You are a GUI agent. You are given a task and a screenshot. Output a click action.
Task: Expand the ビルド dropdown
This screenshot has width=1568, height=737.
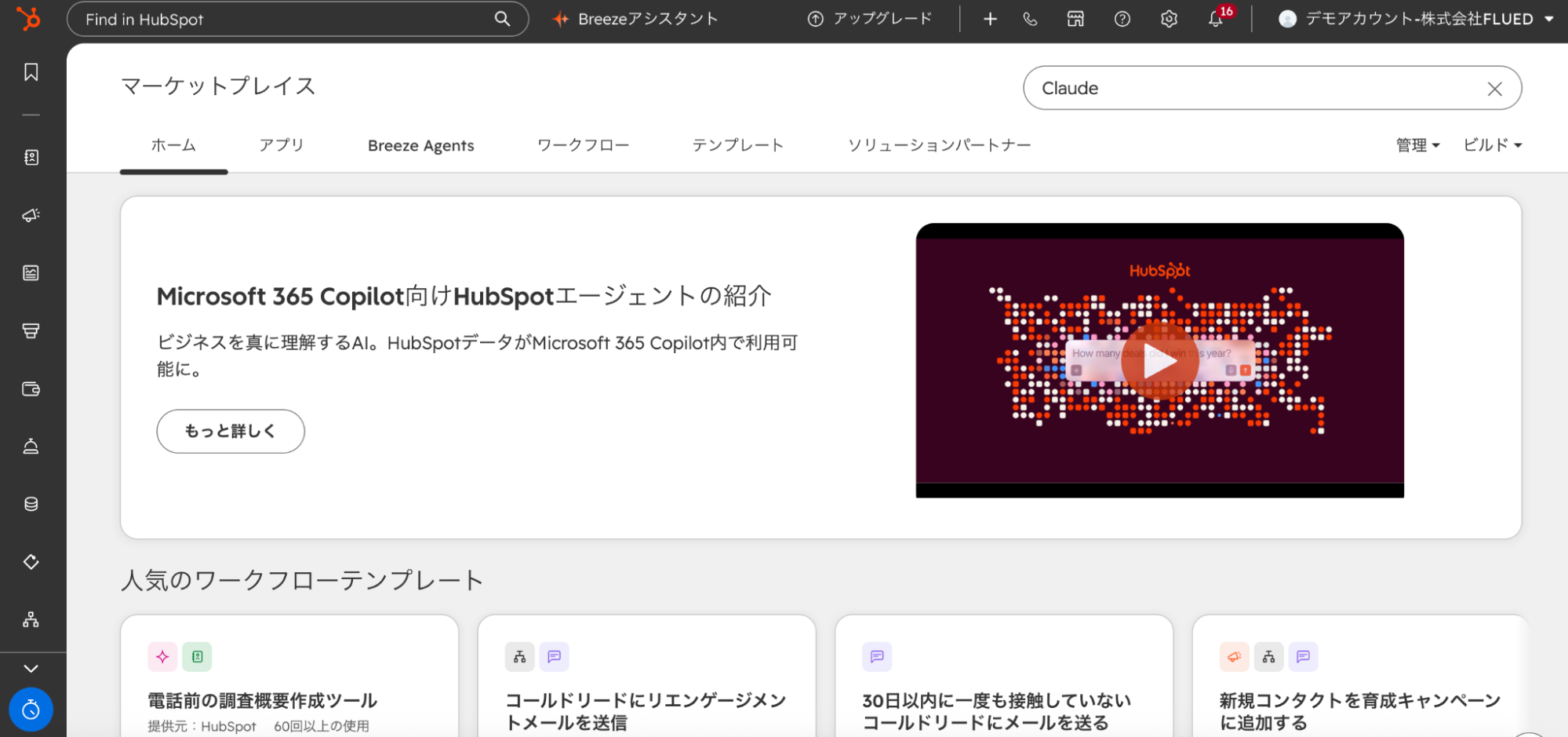tap(1492, 145)
